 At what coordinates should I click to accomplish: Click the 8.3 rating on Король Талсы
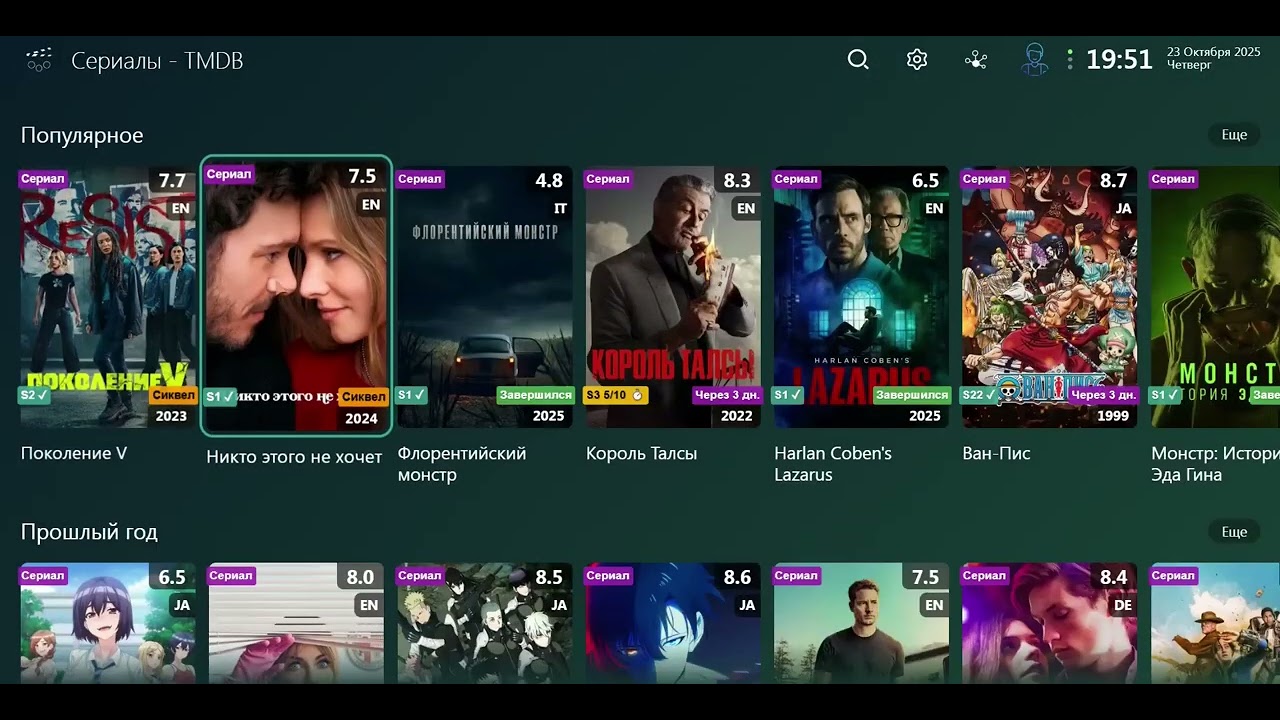pyautogui.click(x=737, y=181)
